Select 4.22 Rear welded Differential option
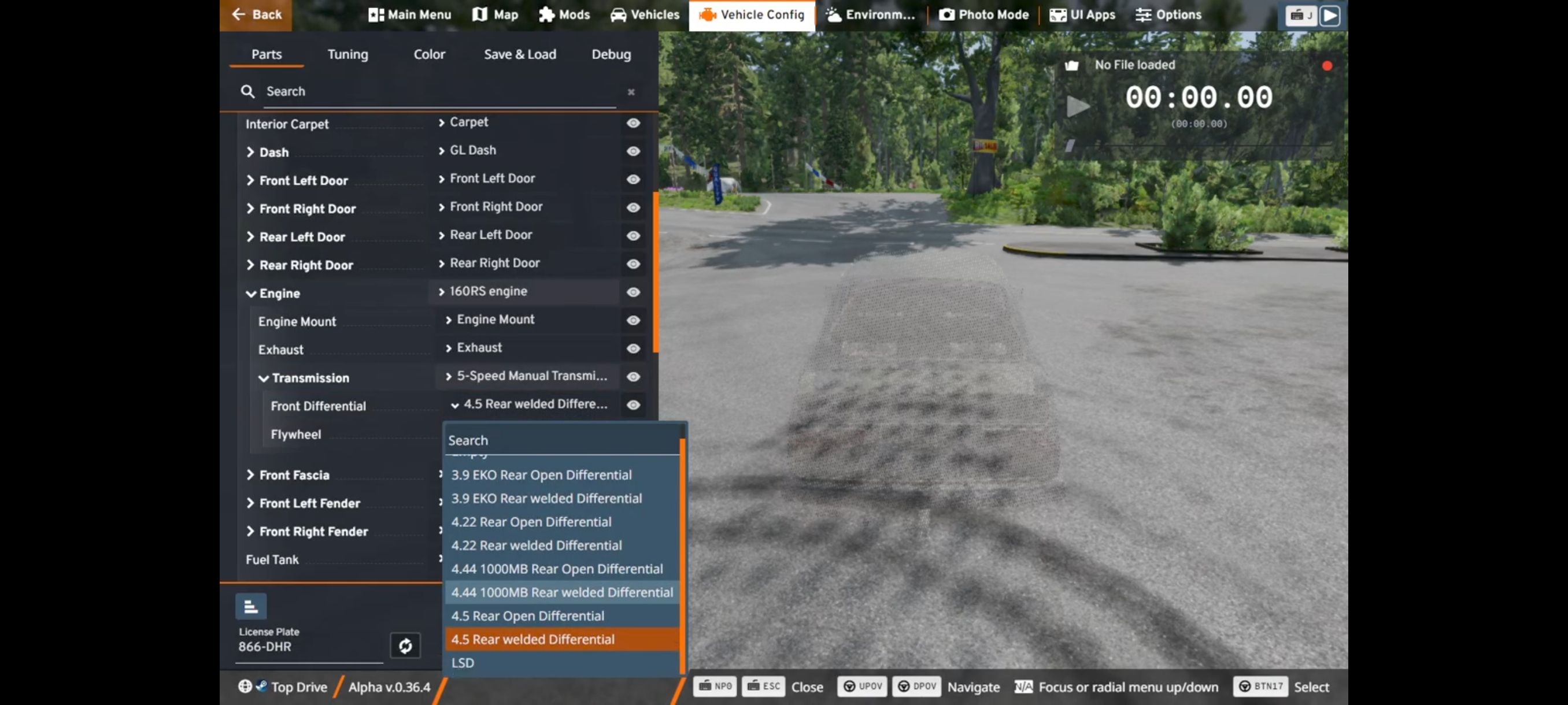 (x=535, y=546)
